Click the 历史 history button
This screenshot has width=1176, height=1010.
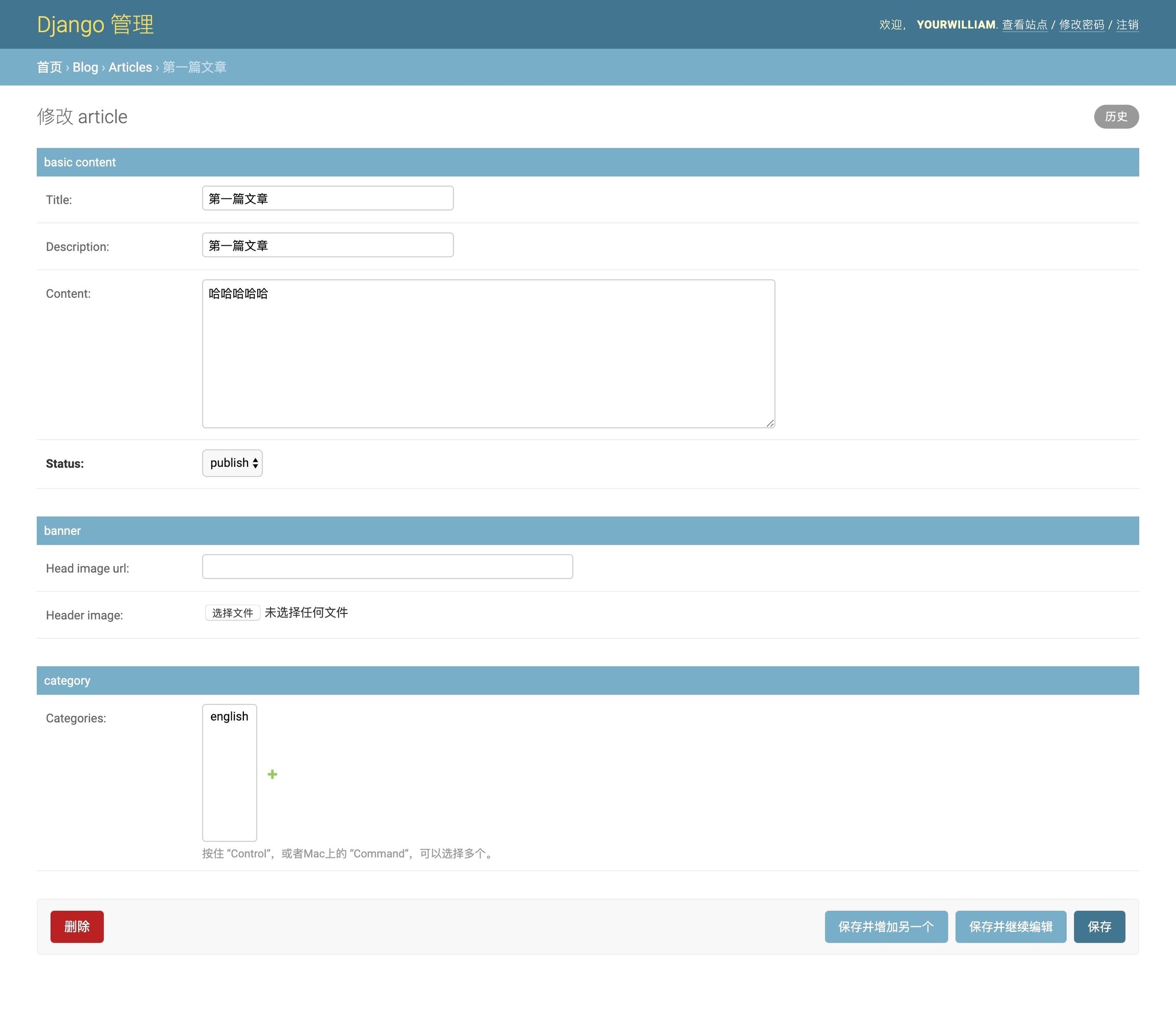pos(1116,116)
